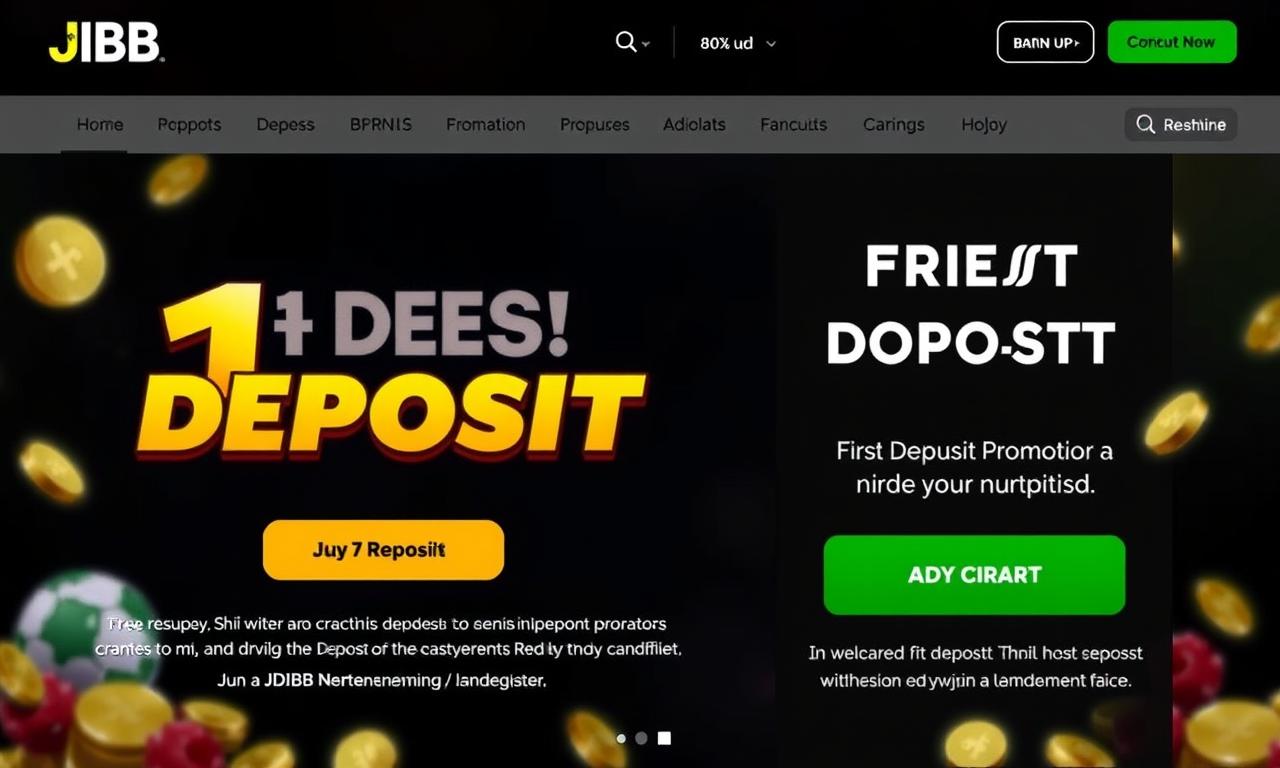
Task: Open the Adiolats navigation item
Action: [x=694, y=125]
